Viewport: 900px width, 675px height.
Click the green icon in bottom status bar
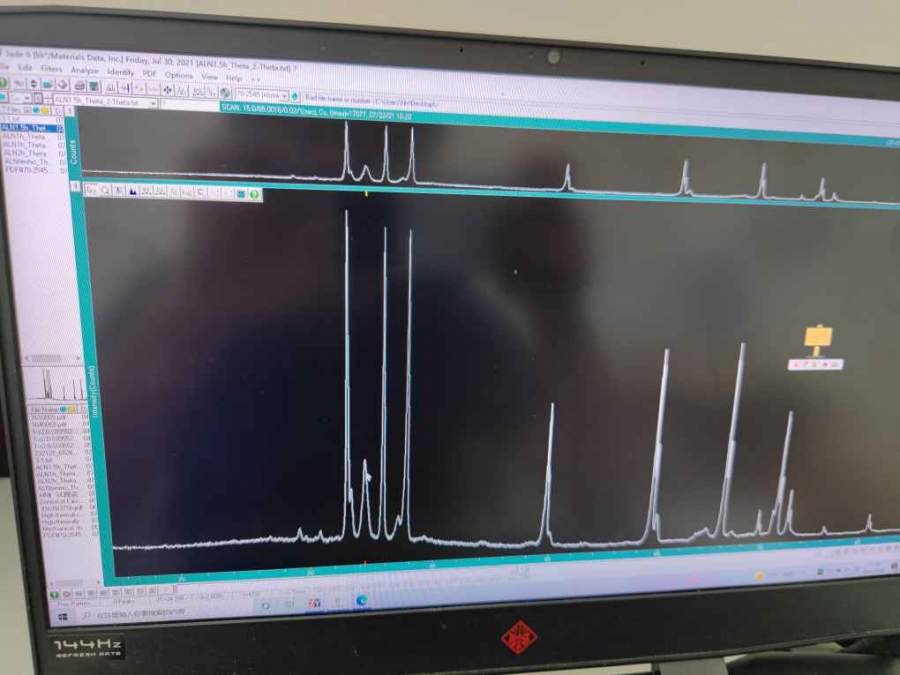(x=55, y=594)
